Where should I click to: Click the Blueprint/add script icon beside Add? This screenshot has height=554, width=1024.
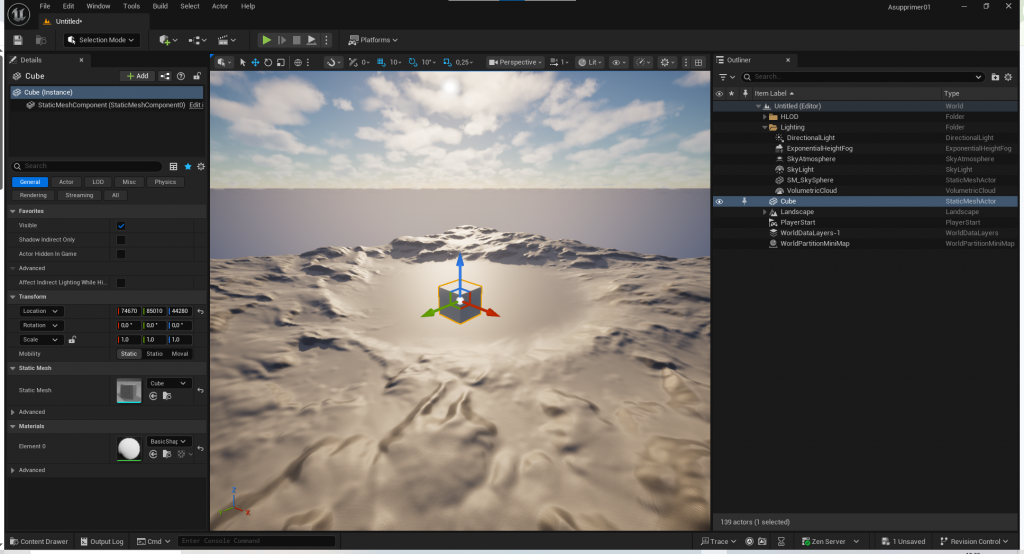(x=165, y=76)
